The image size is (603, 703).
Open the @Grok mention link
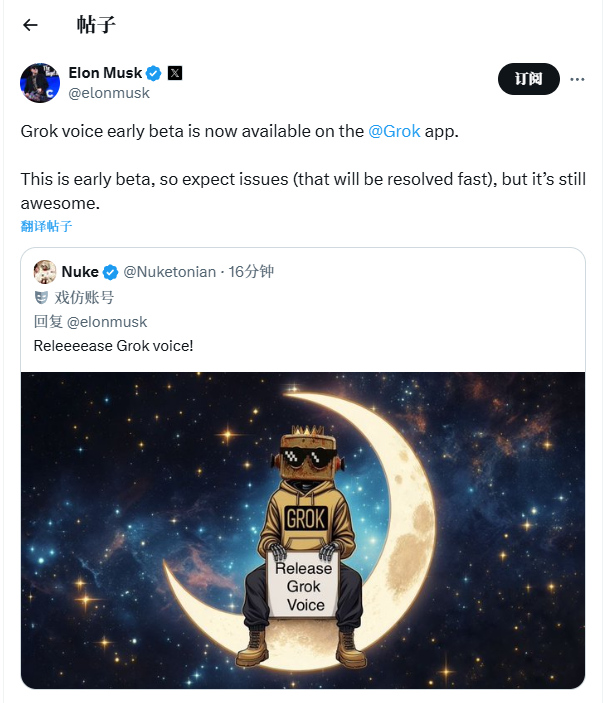[x=394, y=131]
